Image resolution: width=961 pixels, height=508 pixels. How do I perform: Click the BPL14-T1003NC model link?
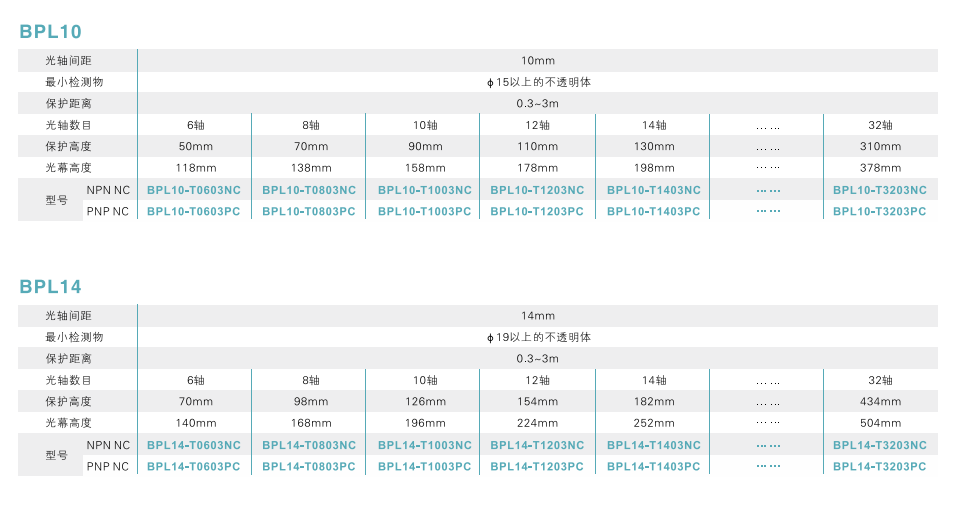click(x=424, y=445)
